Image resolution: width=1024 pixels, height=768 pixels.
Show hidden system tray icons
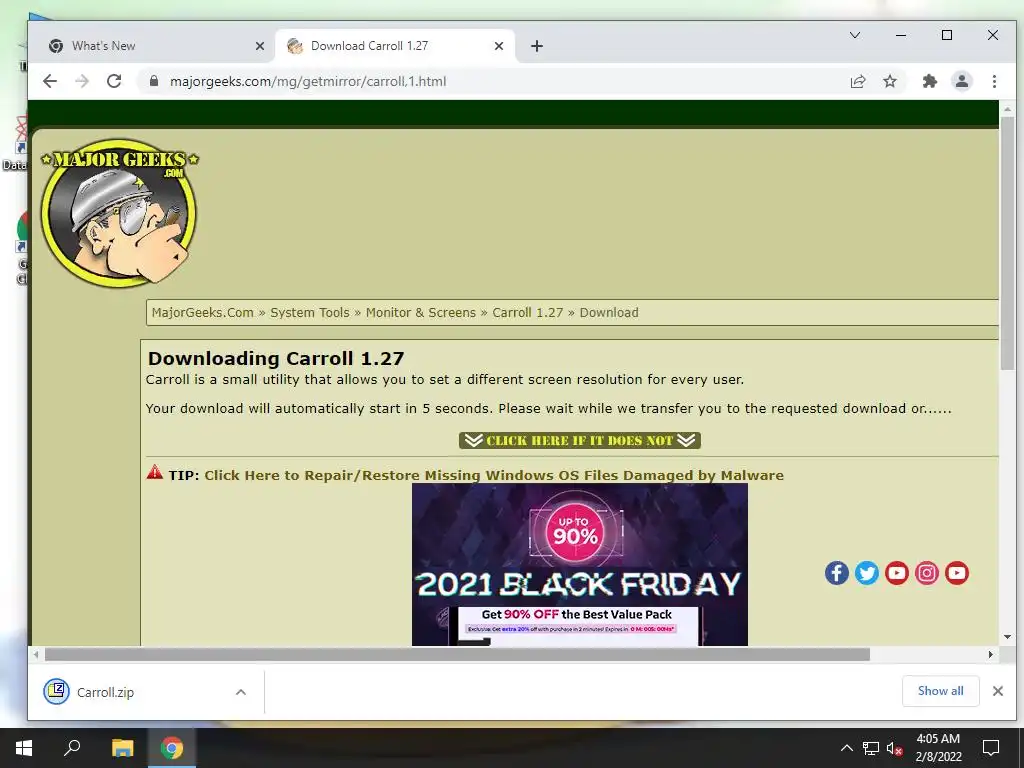point(846,748)
